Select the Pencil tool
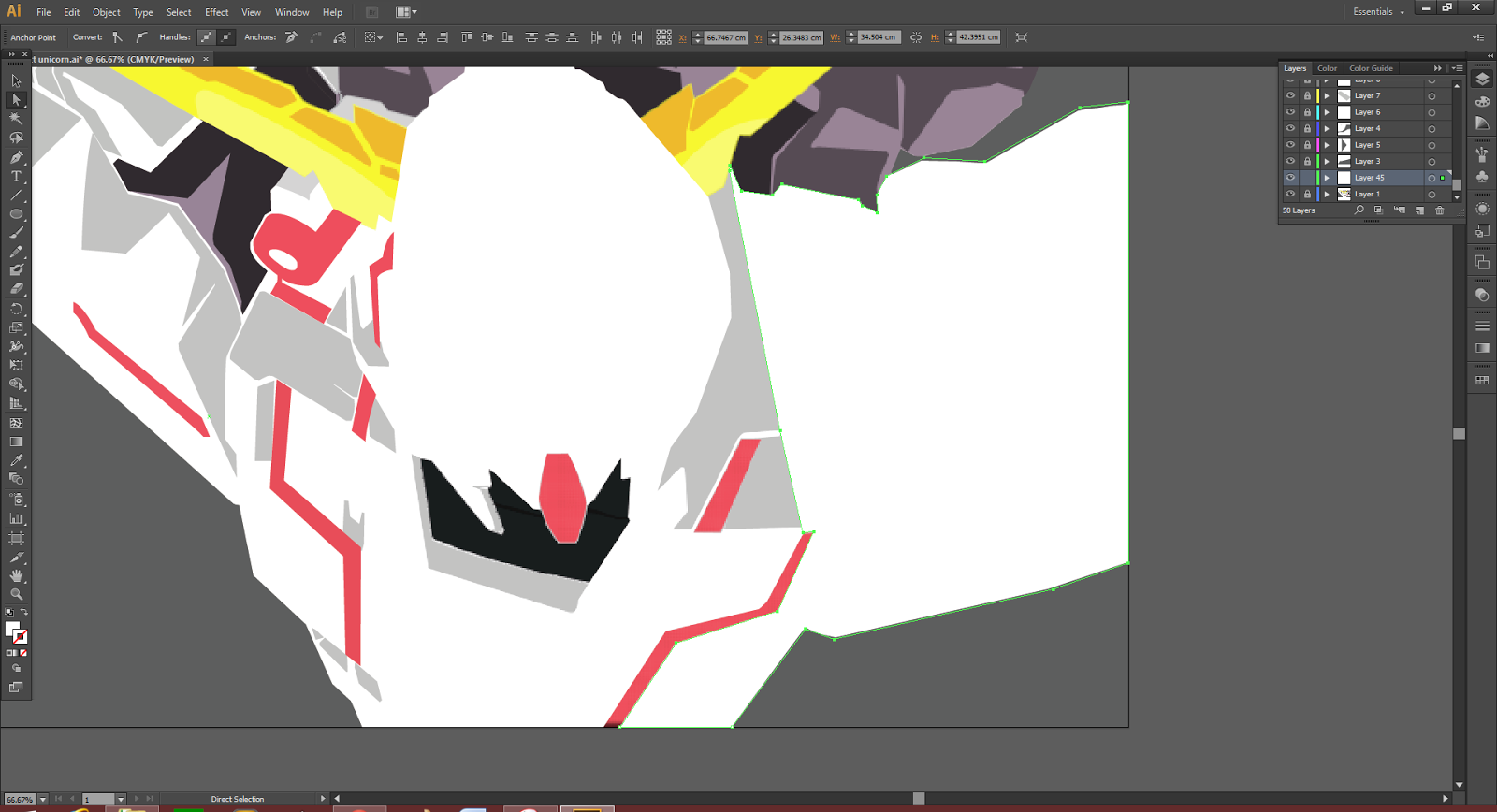1497x812 pixels. coord(16,252)
